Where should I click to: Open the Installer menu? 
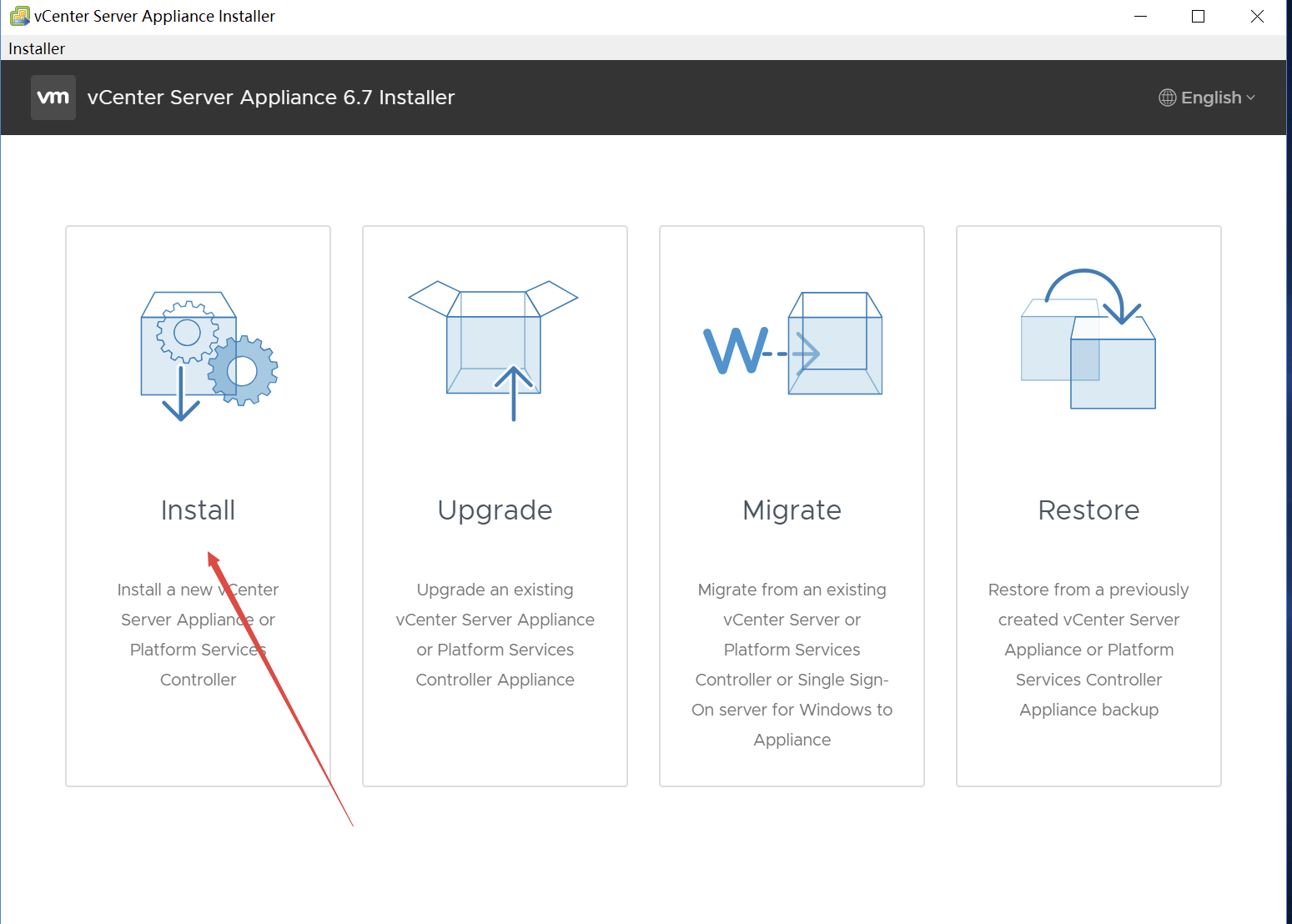37,48
